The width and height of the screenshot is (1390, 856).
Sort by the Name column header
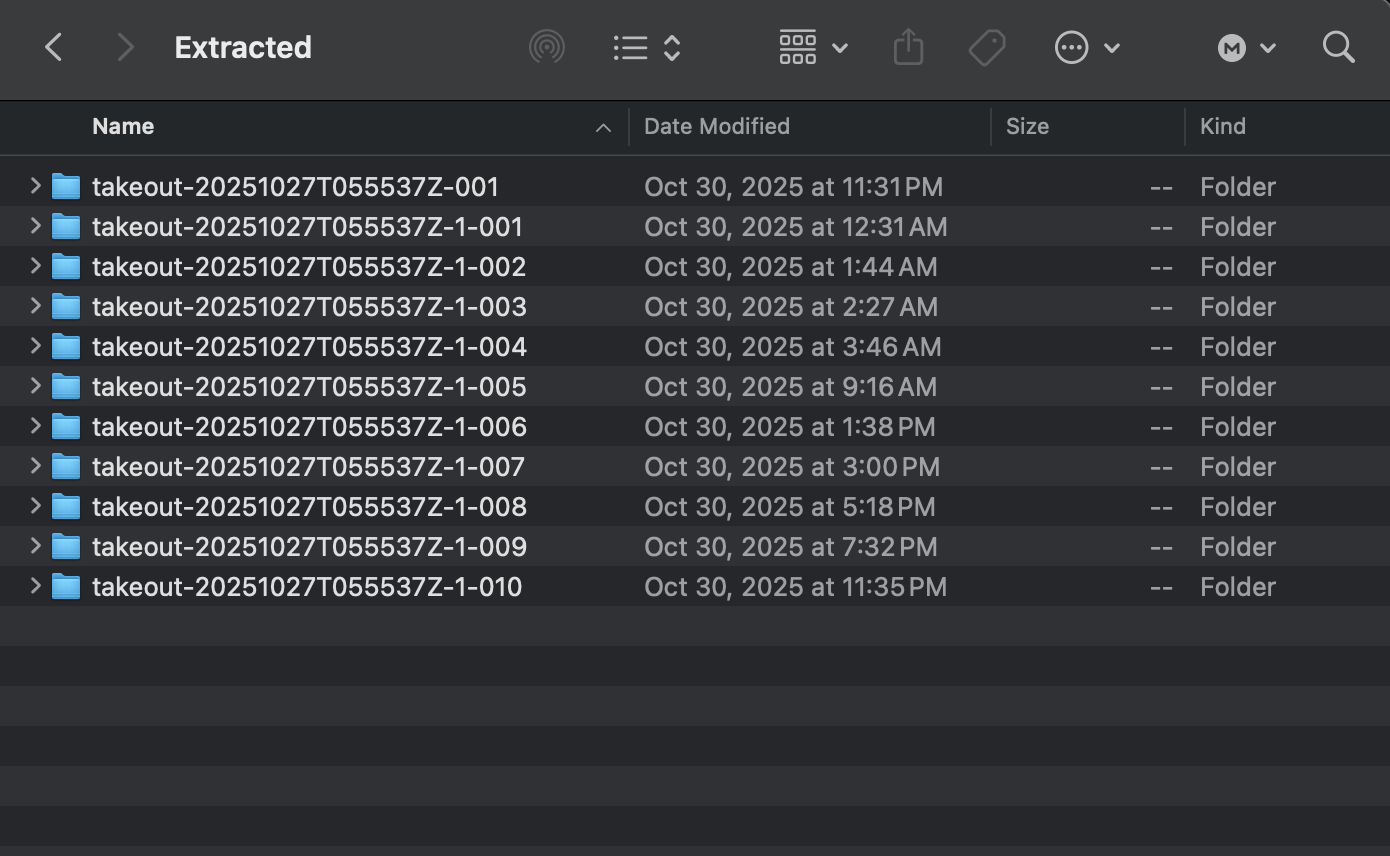point(123,126)
